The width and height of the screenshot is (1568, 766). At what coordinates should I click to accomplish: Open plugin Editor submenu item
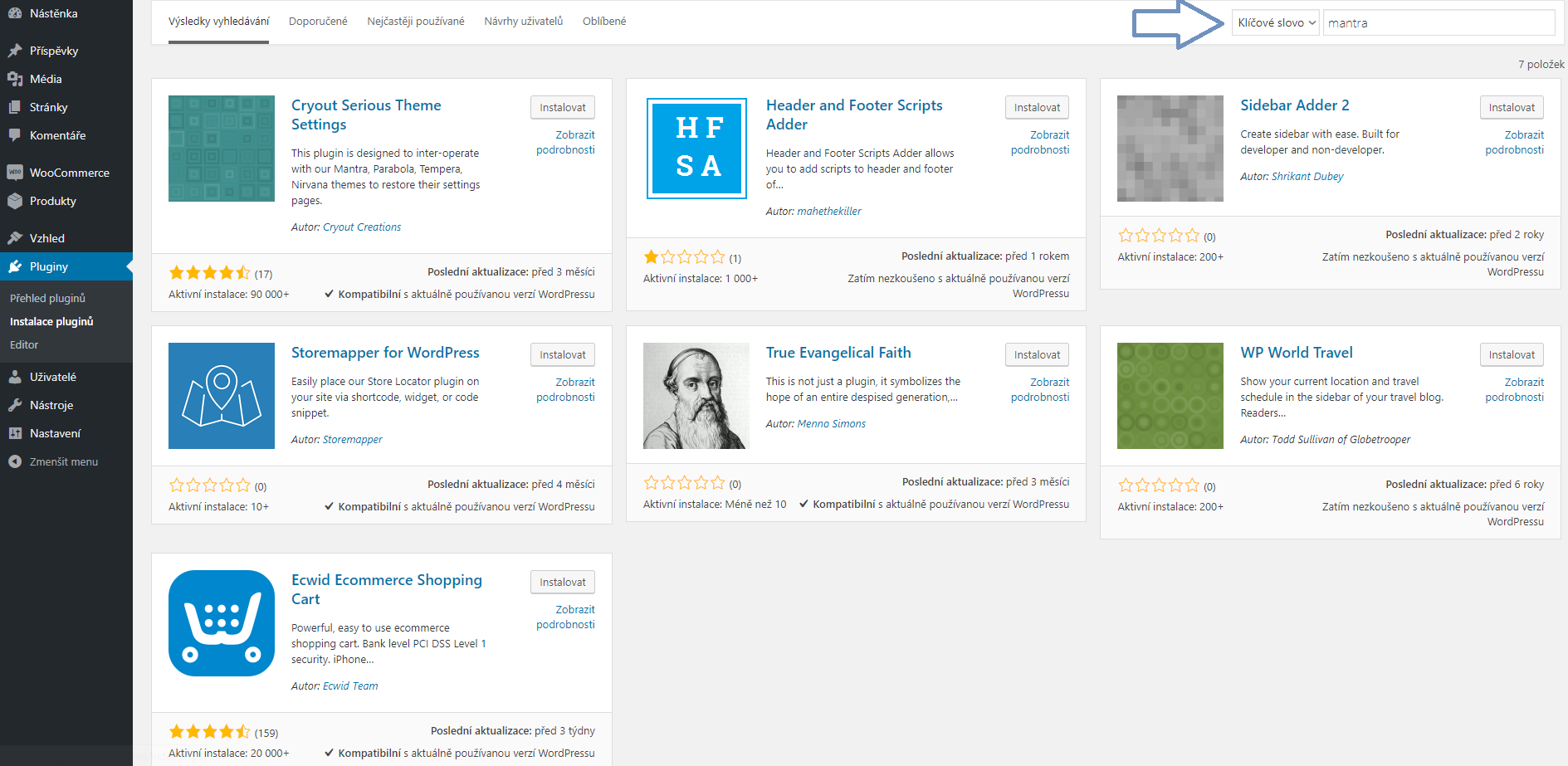coord(24,344)
